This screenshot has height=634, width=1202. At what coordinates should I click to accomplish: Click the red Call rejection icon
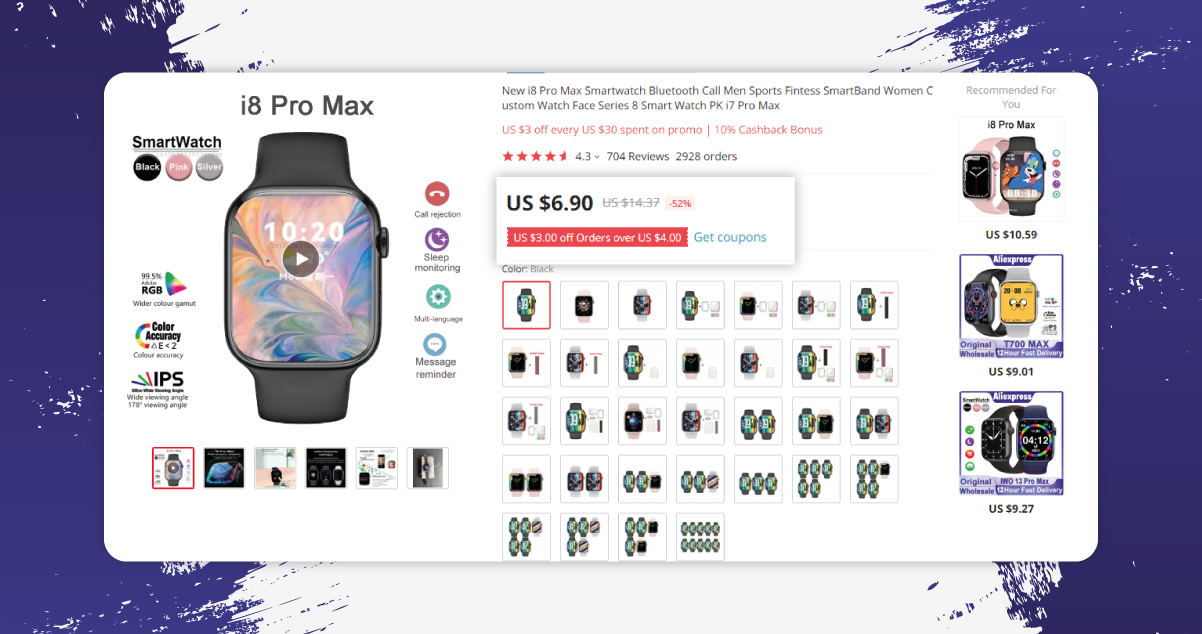click(x=437, y=194)
